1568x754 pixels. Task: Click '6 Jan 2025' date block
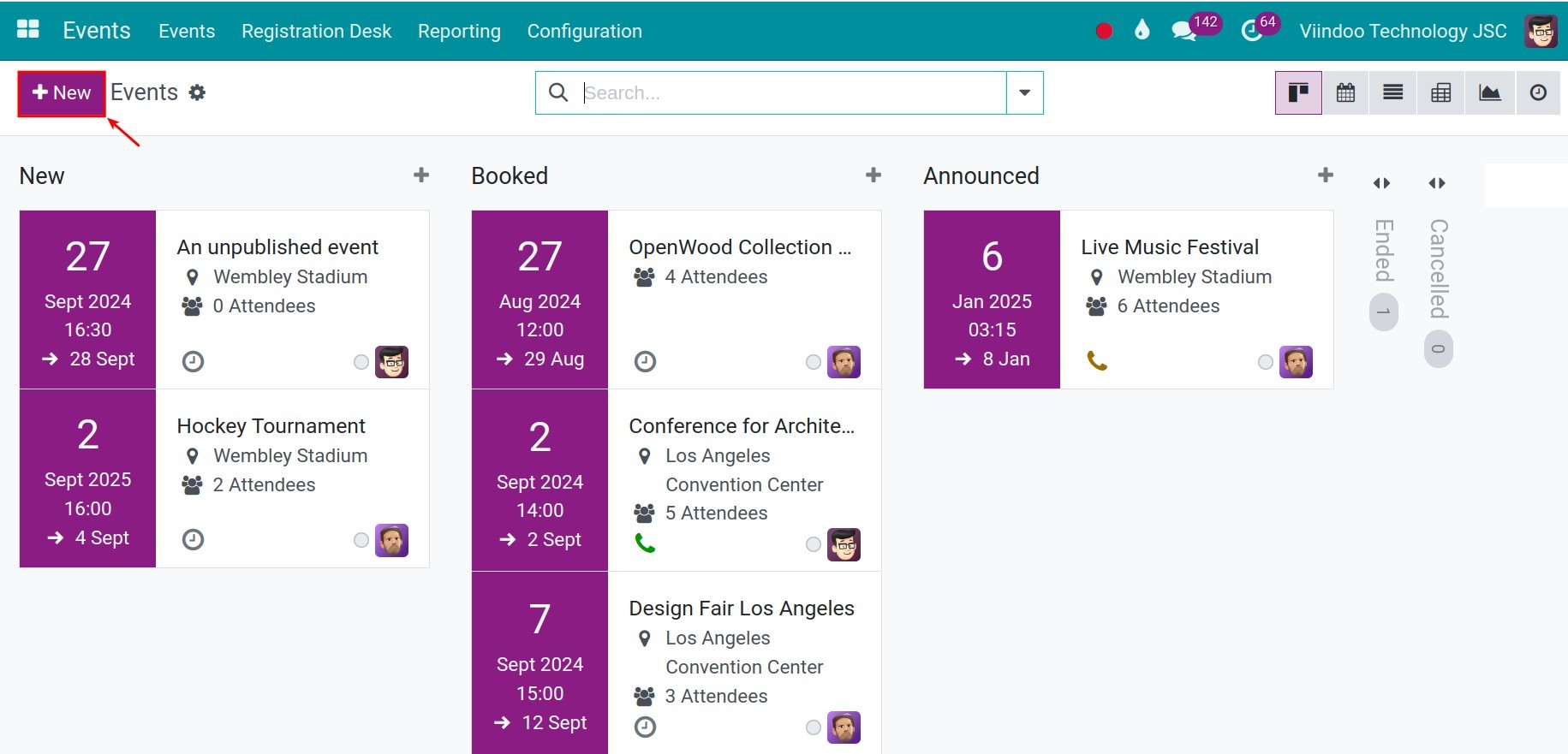(992, 300)
